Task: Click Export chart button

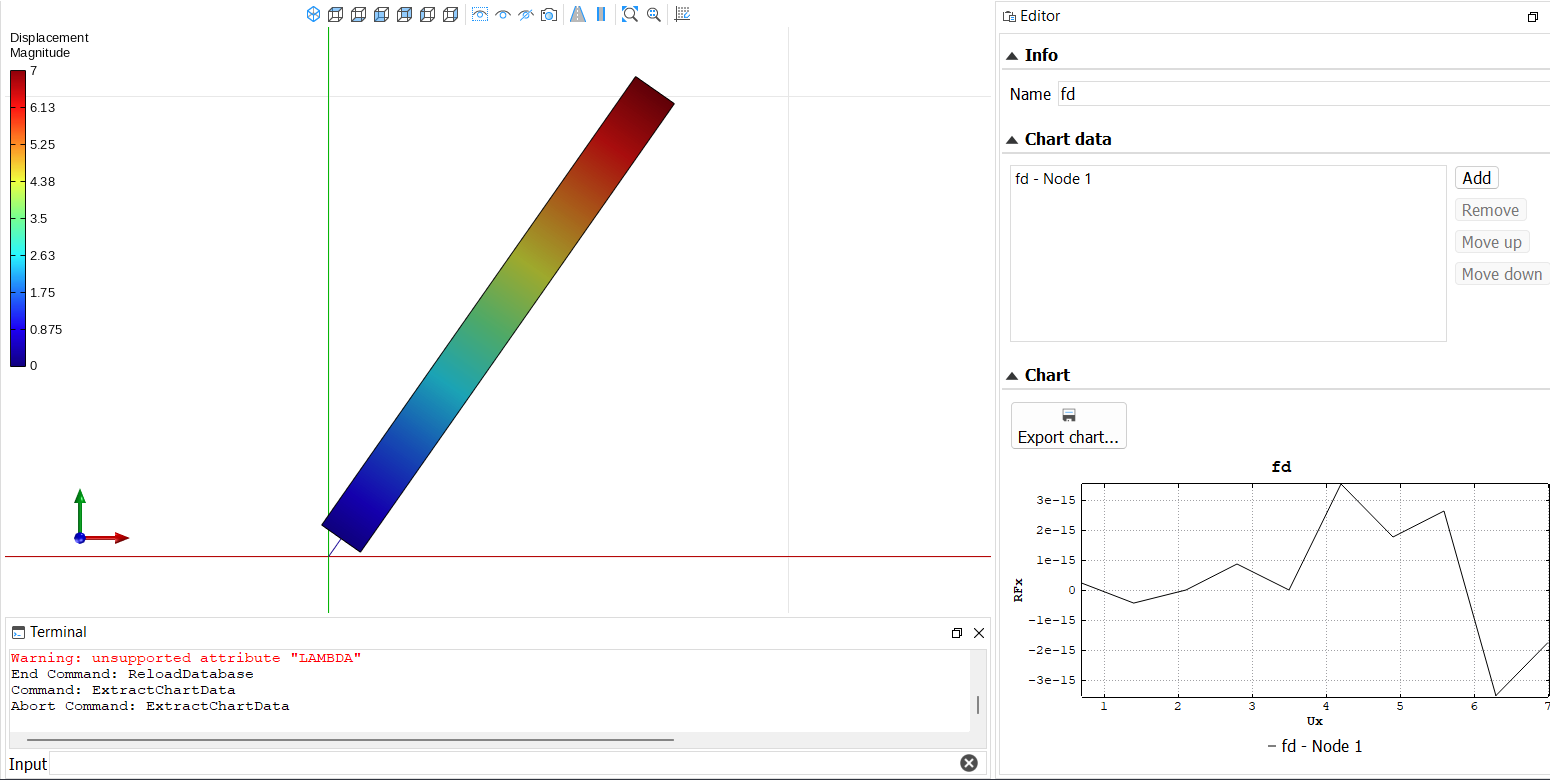Action: click(x=1068, y=426)
